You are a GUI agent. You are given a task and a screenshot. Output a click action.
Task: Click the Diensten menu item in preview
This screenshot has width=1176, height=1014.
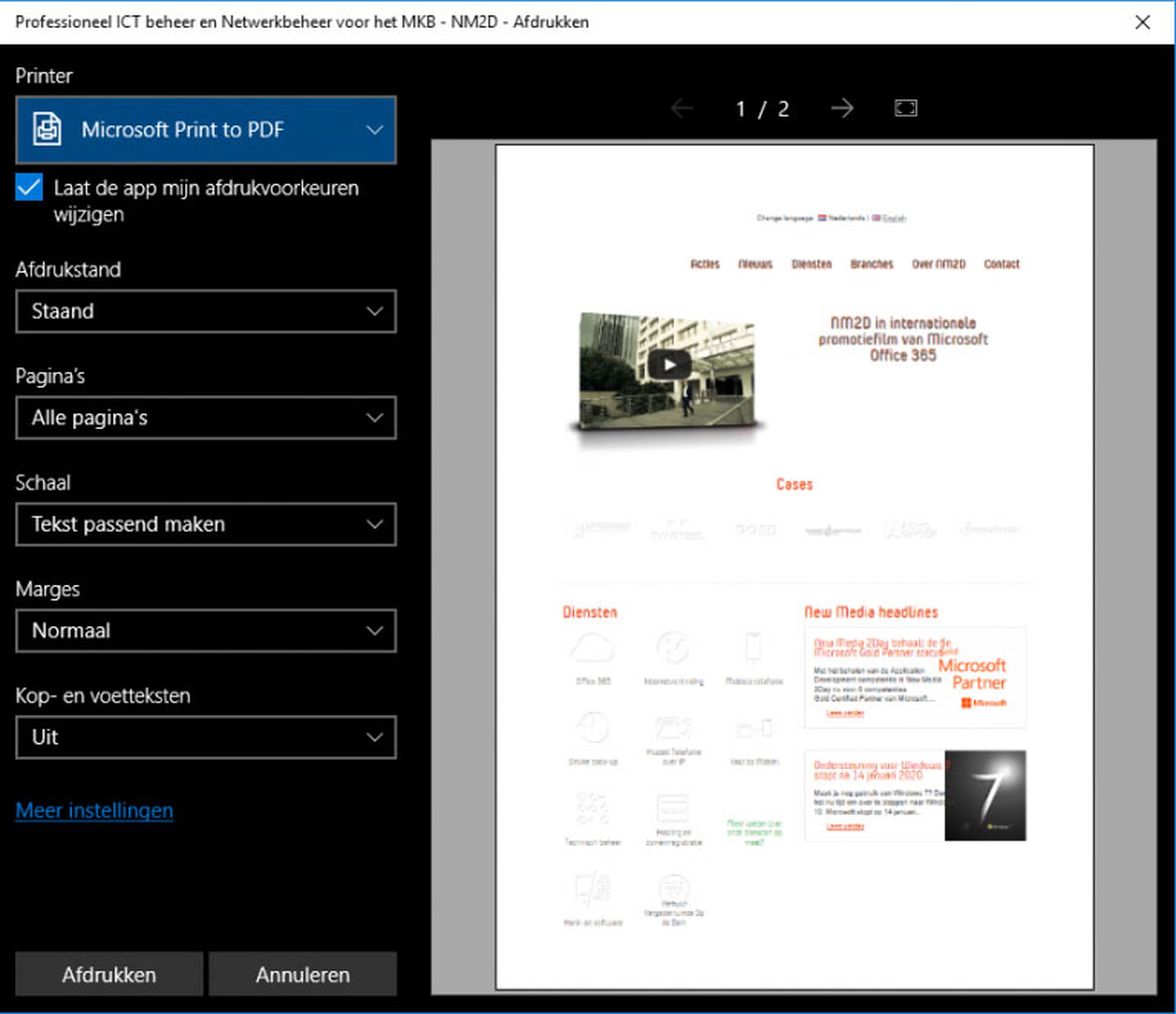point(811,264)
